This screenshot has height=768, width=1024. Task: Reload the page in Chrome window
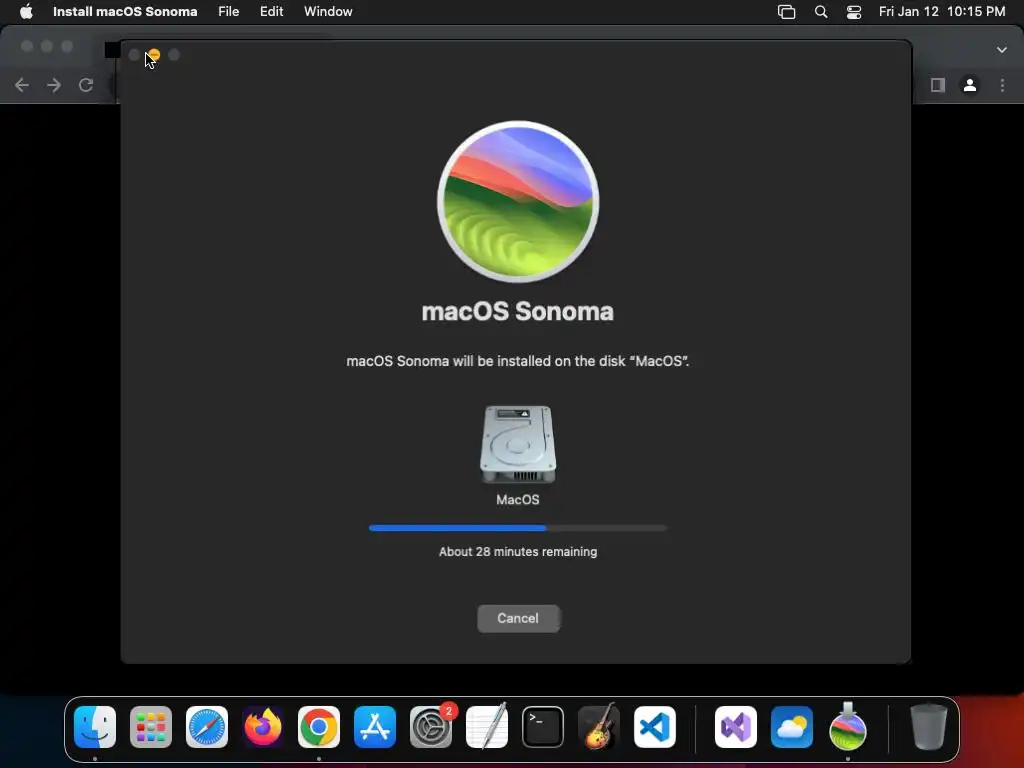click(86, 85)
